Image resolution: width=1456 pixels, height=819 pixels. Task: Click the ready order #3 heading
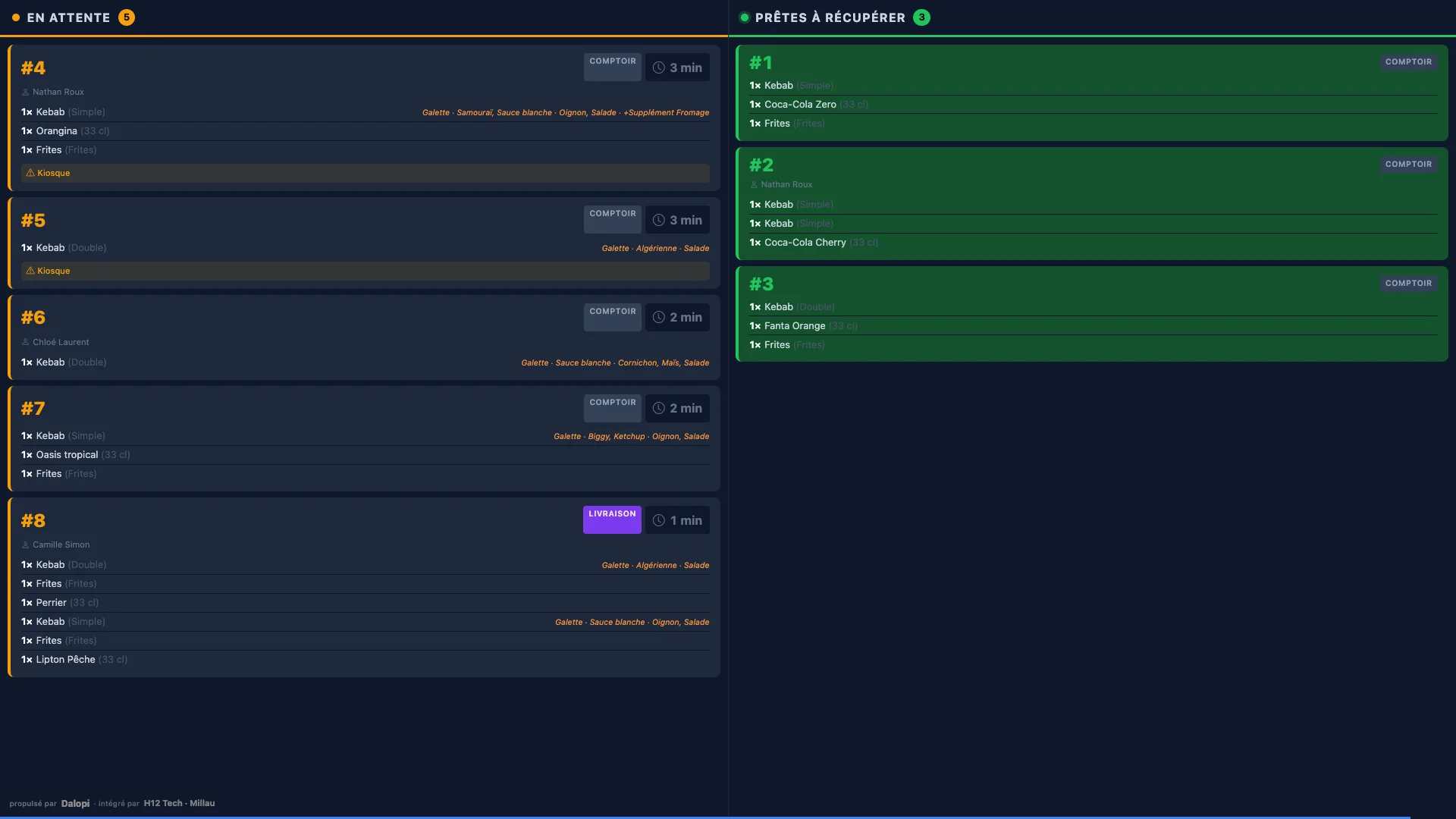click(761, 284)
